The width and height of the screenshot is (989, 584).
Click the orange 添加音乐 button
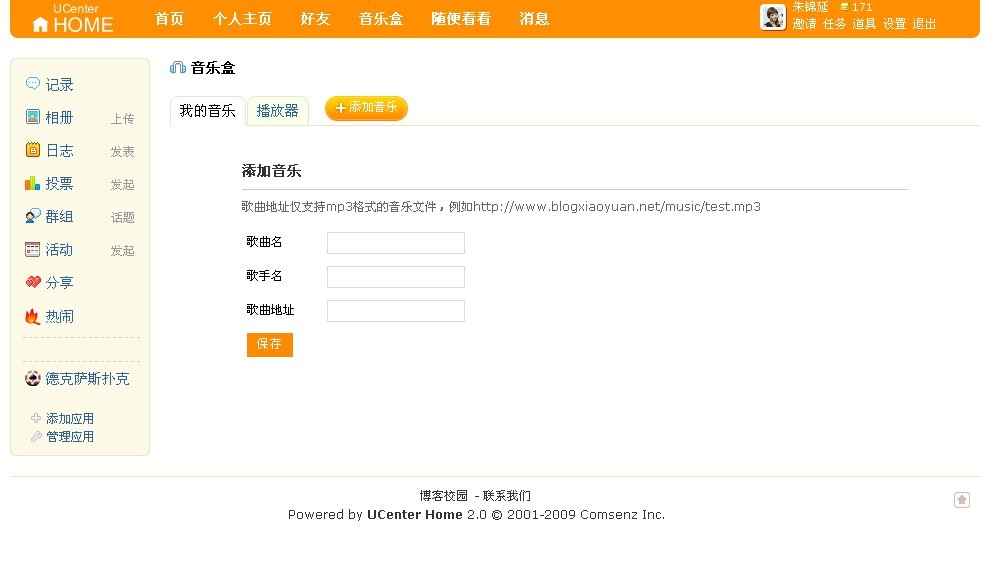point(366,108)
